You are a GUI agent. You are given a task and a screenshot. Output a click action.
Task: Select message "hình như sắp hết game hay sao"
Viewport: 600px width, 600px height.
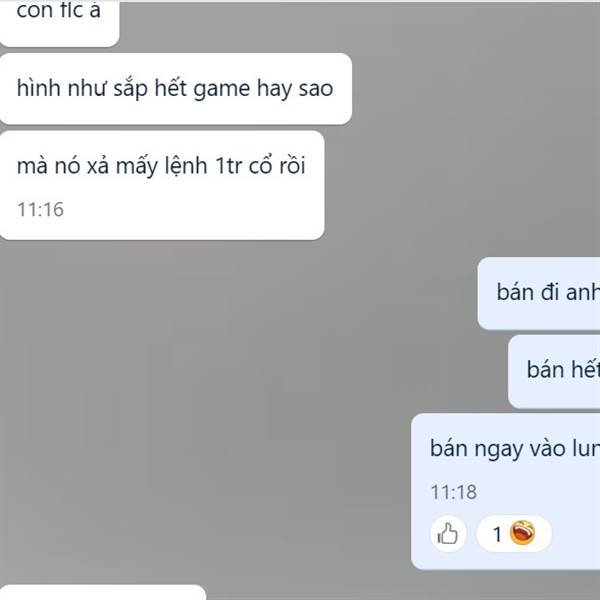[x=175, y=89]
